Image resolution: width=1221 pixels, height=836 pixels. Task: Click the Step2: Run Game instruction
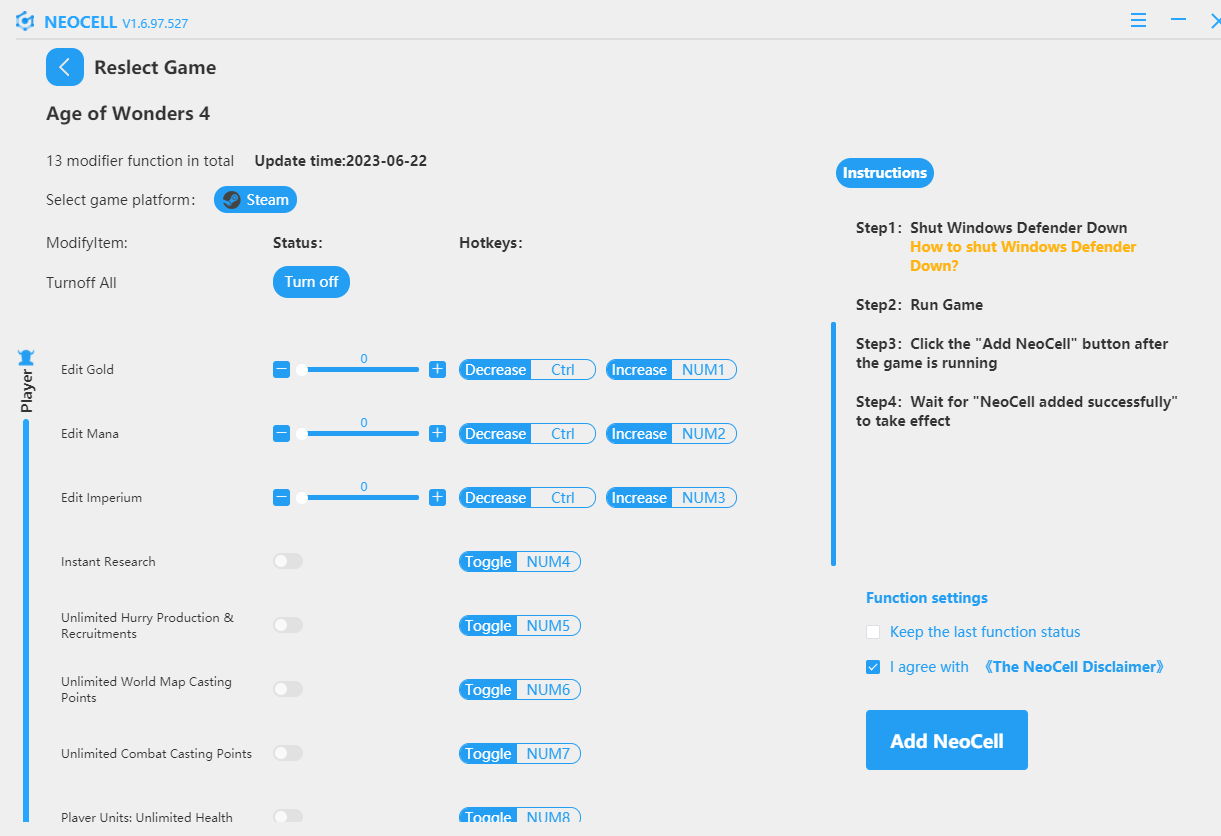point(920,305)
